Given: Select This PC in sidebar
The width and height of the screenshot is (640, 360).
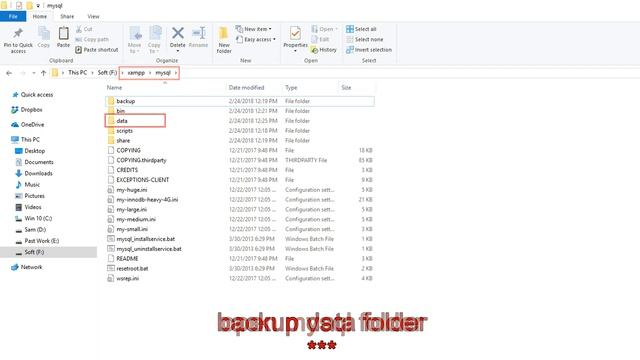Looking at the screenshot, I should [x=25, y=140].
